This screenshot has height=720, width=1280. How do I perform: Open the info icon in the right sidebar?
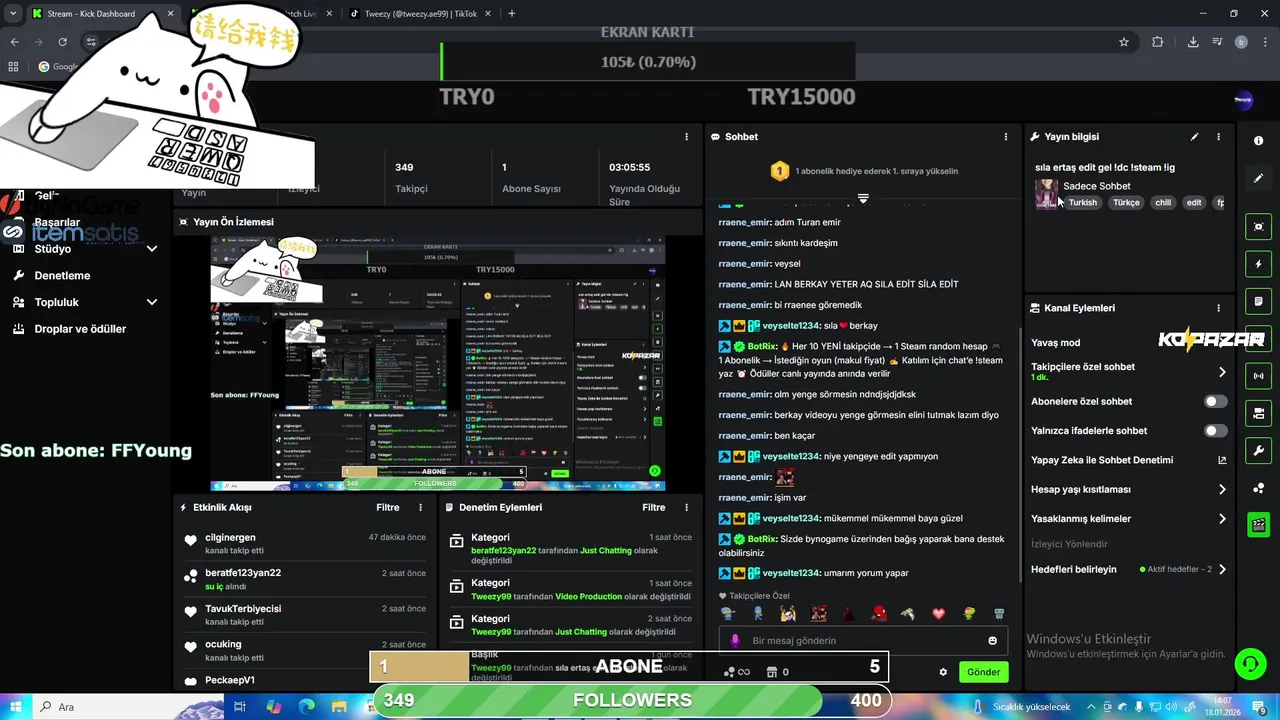[x=1258, y=141]
